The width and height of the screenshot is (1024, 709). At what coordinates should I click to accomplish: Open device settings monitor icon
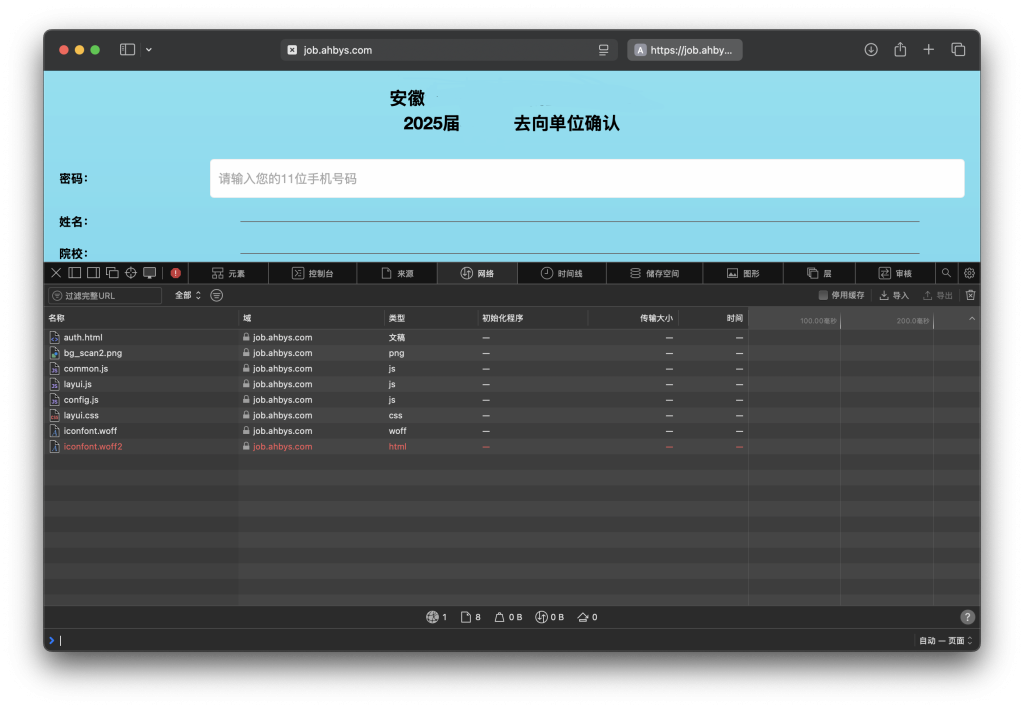click(150, 273)
